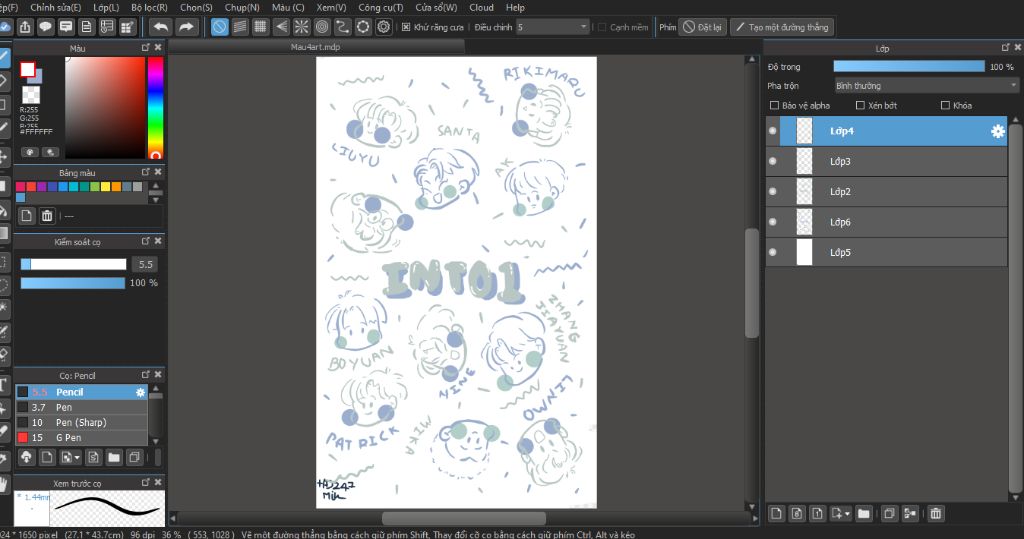
Task: Open the Điều chỉnh value dropdown
Action: pyautogui.click(x=552, y=27)
